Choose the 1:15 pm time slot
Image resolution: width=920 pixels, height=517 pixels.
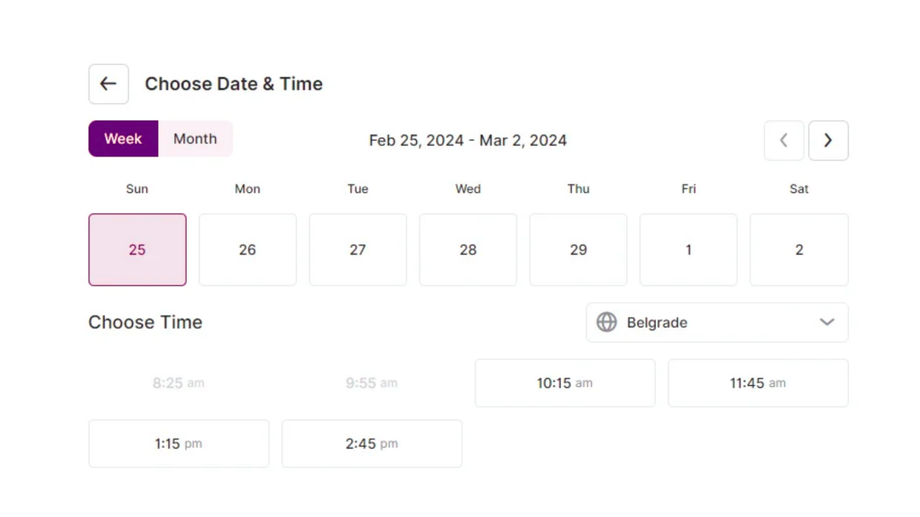(x=179, y=444)
